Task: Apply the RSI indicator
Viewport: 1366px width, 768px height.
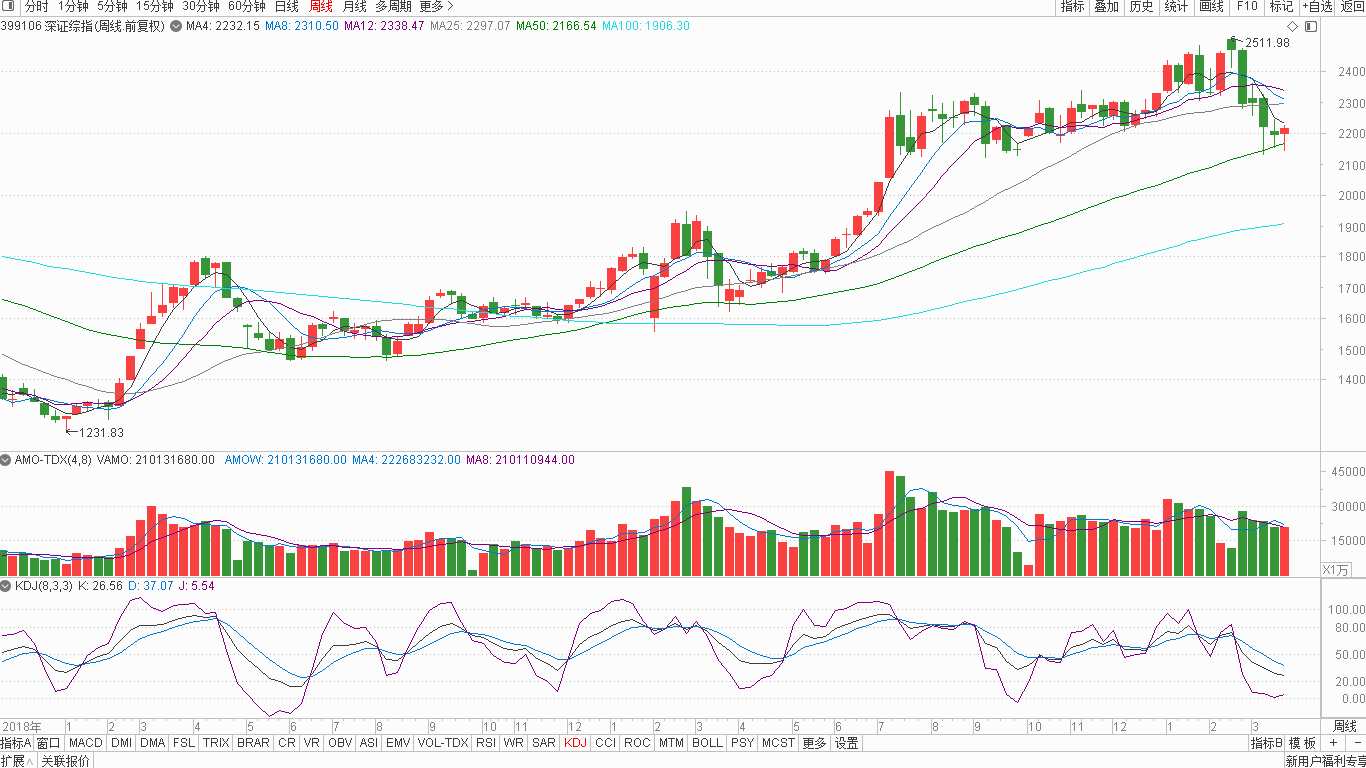Action: tap(486, 743)
